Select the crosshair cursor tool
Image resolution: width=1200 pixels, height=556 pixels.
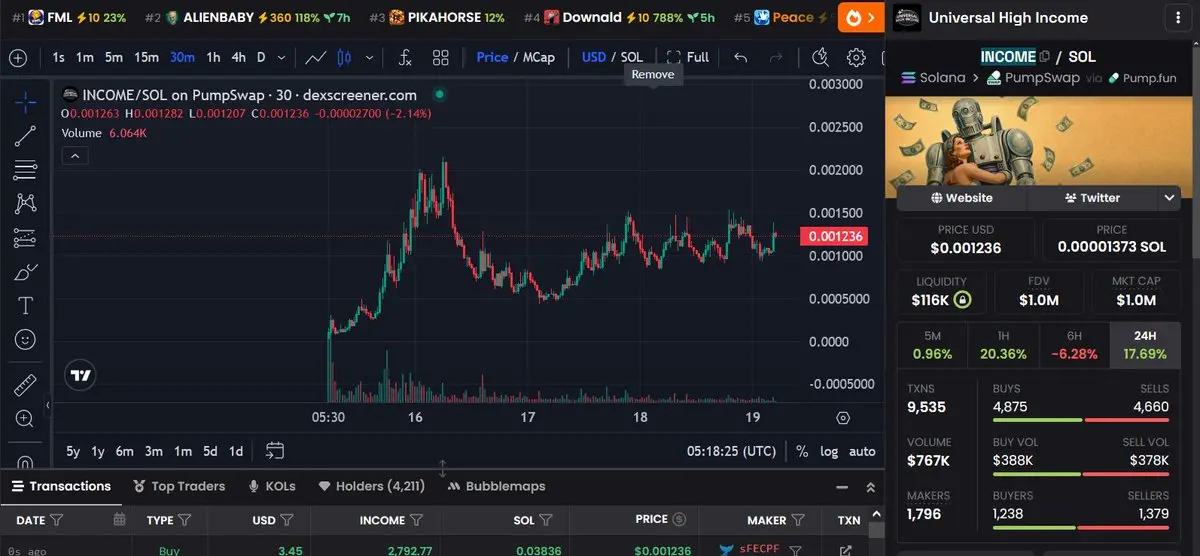pyautogui.click(x=26, y=102)
